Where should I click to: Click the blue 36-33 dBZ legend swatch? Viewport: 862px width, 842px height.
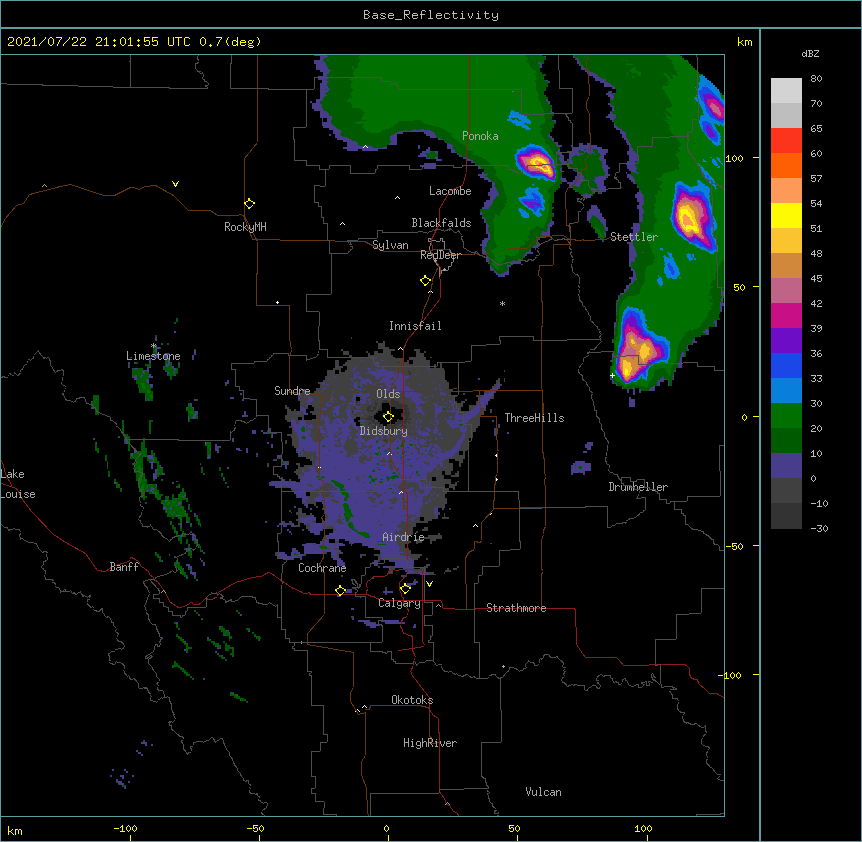786,365
